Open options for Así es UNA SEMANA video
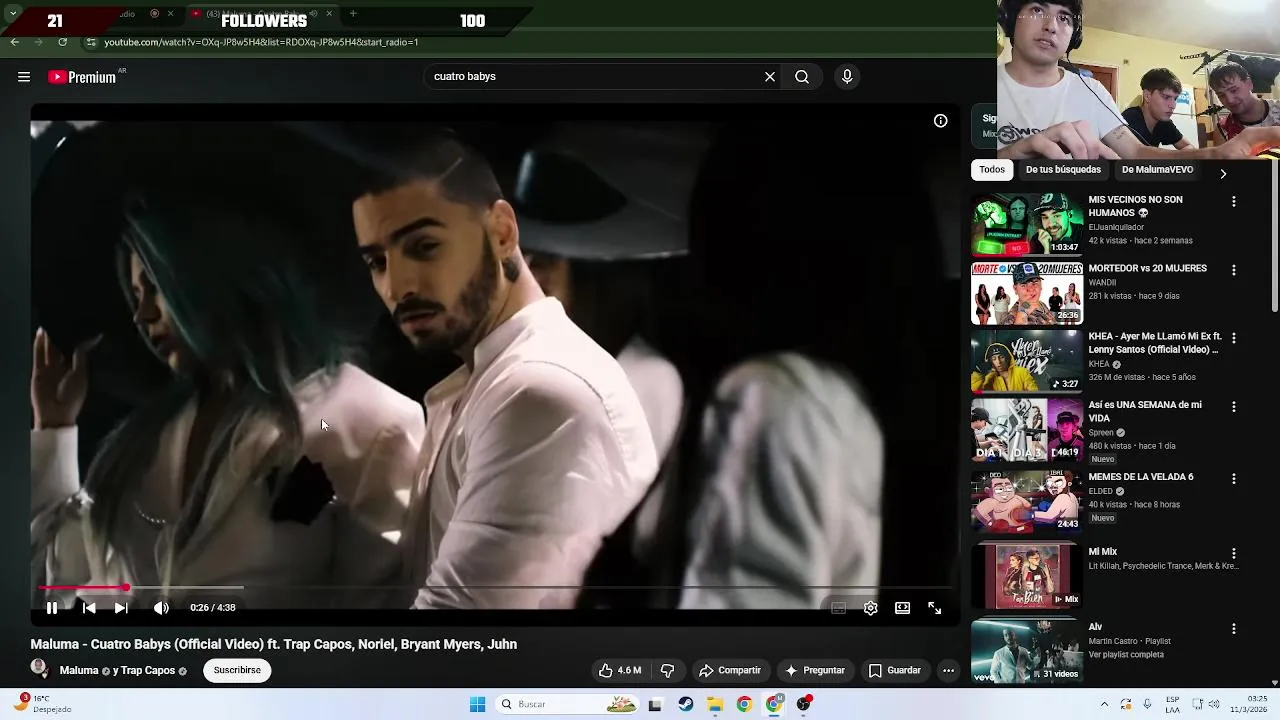 tap(1234, 407)
